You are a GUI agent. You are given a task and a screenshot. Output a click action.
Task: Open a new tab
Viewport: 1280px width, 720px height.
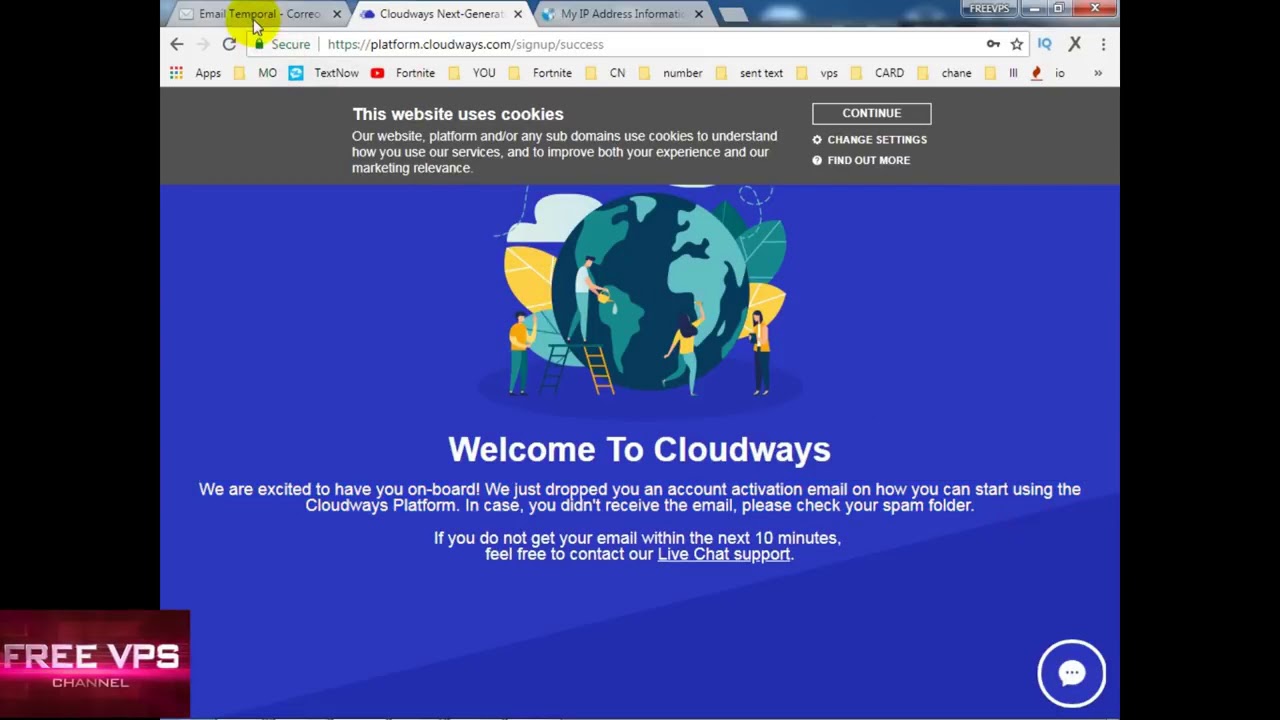pyautogui.click(x=733, y=14)
